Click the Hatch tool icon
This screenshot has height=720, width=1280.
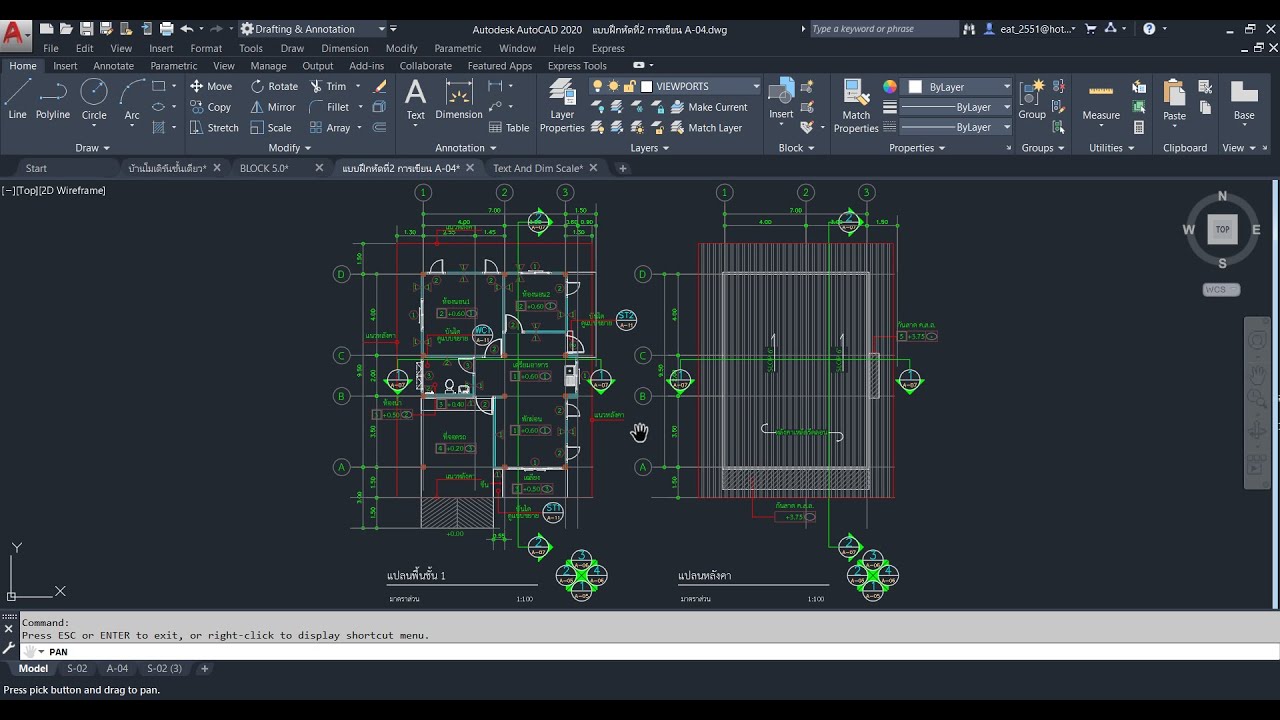click(x=158, y=128)
